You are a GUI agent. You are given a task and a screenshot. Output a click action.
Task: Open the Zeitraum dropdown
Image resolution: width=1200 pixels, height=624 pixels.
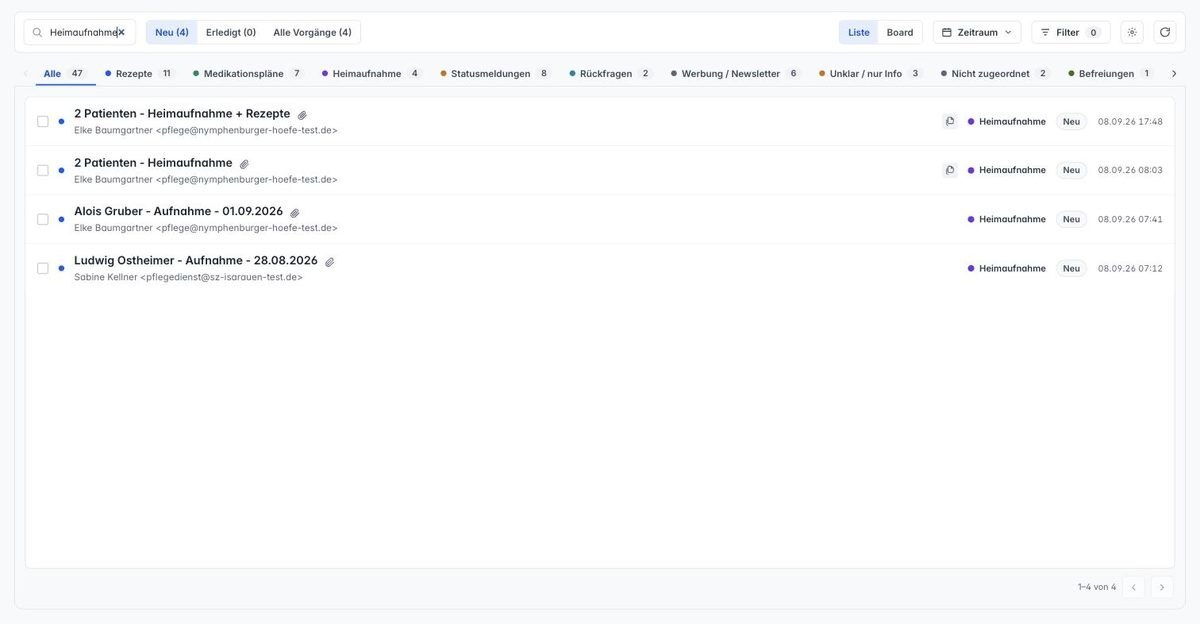pos(977,32)
